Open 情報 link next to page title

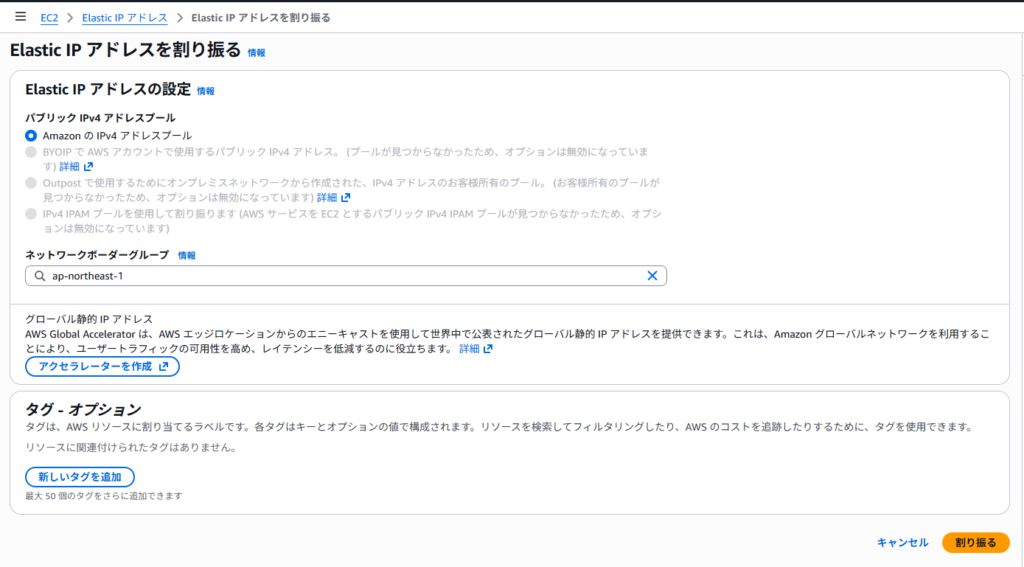click(x=257, y=52)
